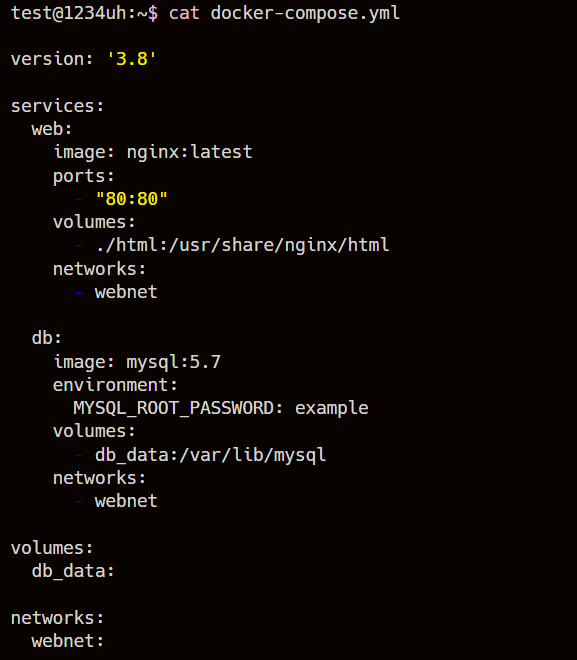Select the "80:80" port mapping string
The height and width of the screenshot is (660, 577).
[131, 199]
